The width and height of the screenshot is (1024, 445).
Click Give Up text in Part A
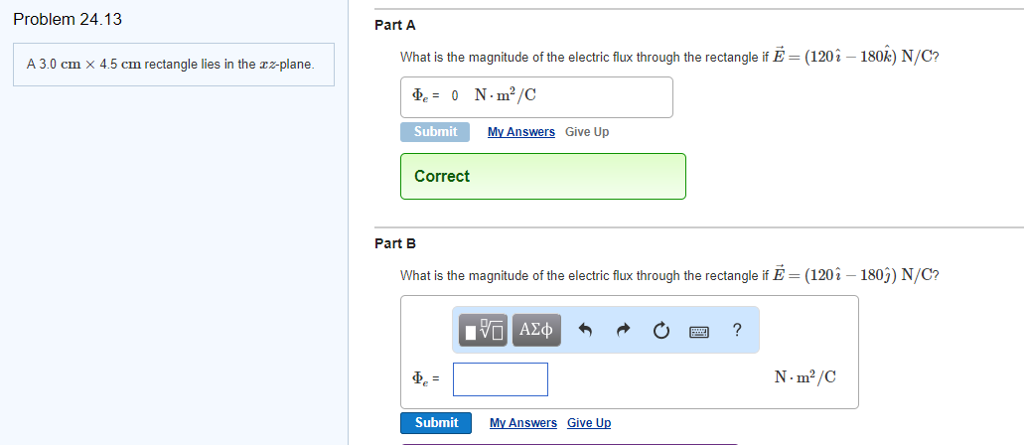[x=587, y=132]
